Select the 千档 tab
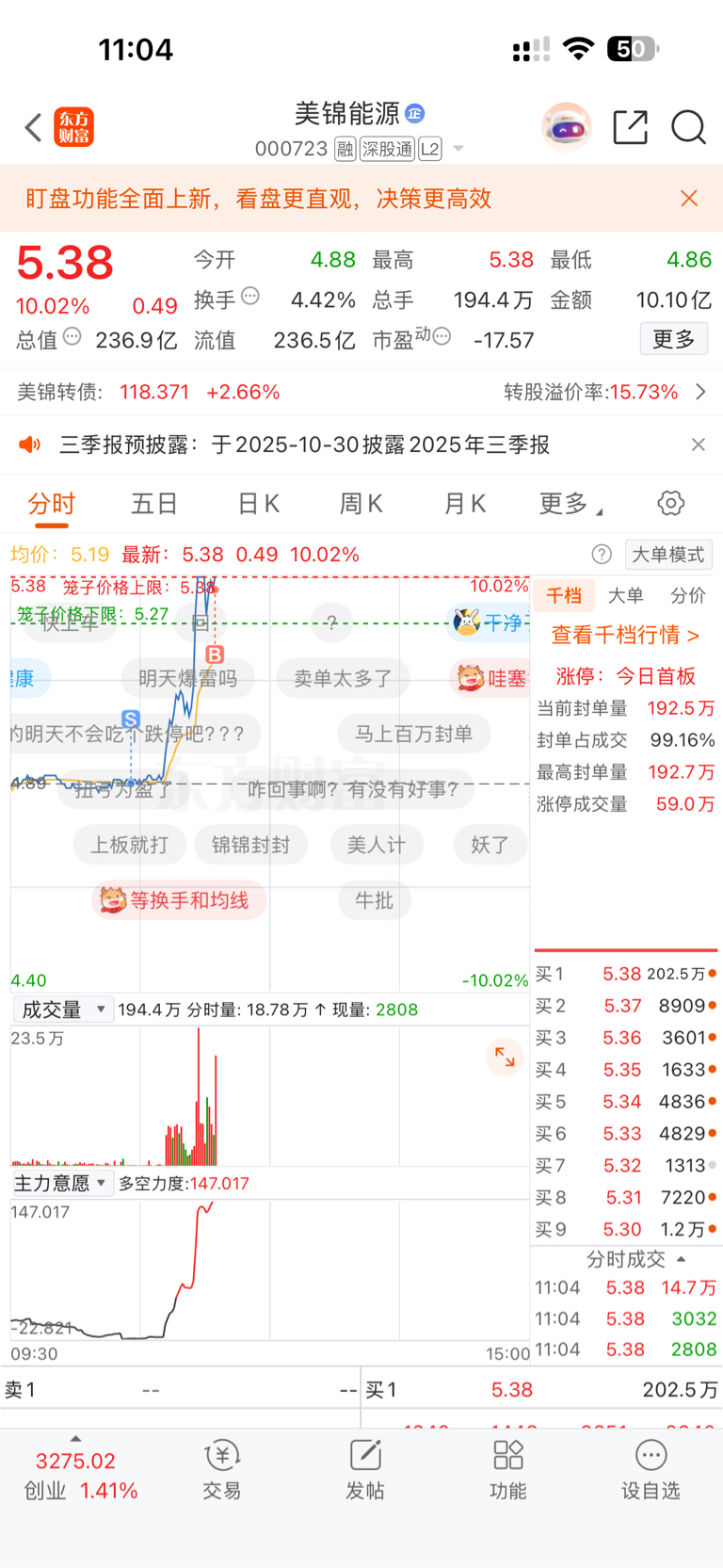 click(564, 595)
